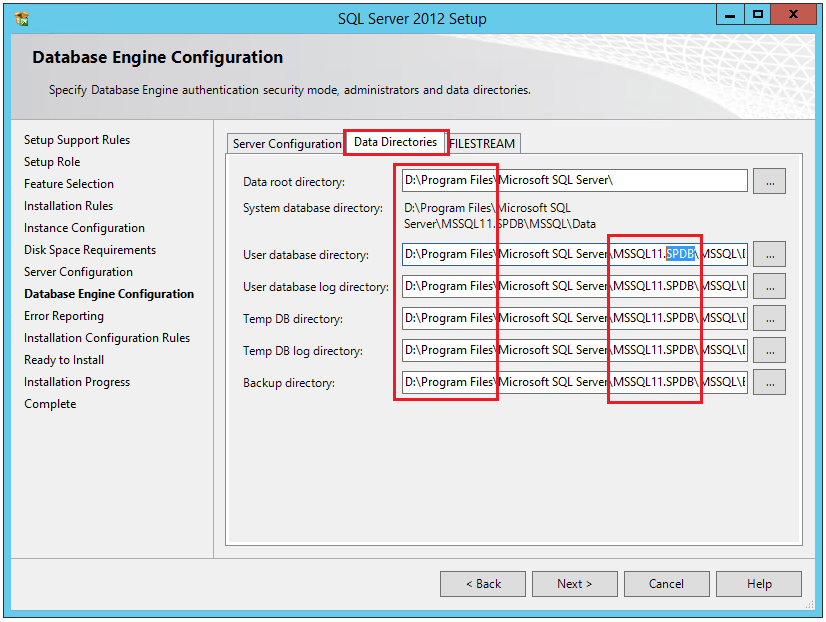This screenshot has height=622, width=826.
Task: Select the Data Directories tab
Action: [395, 142]
